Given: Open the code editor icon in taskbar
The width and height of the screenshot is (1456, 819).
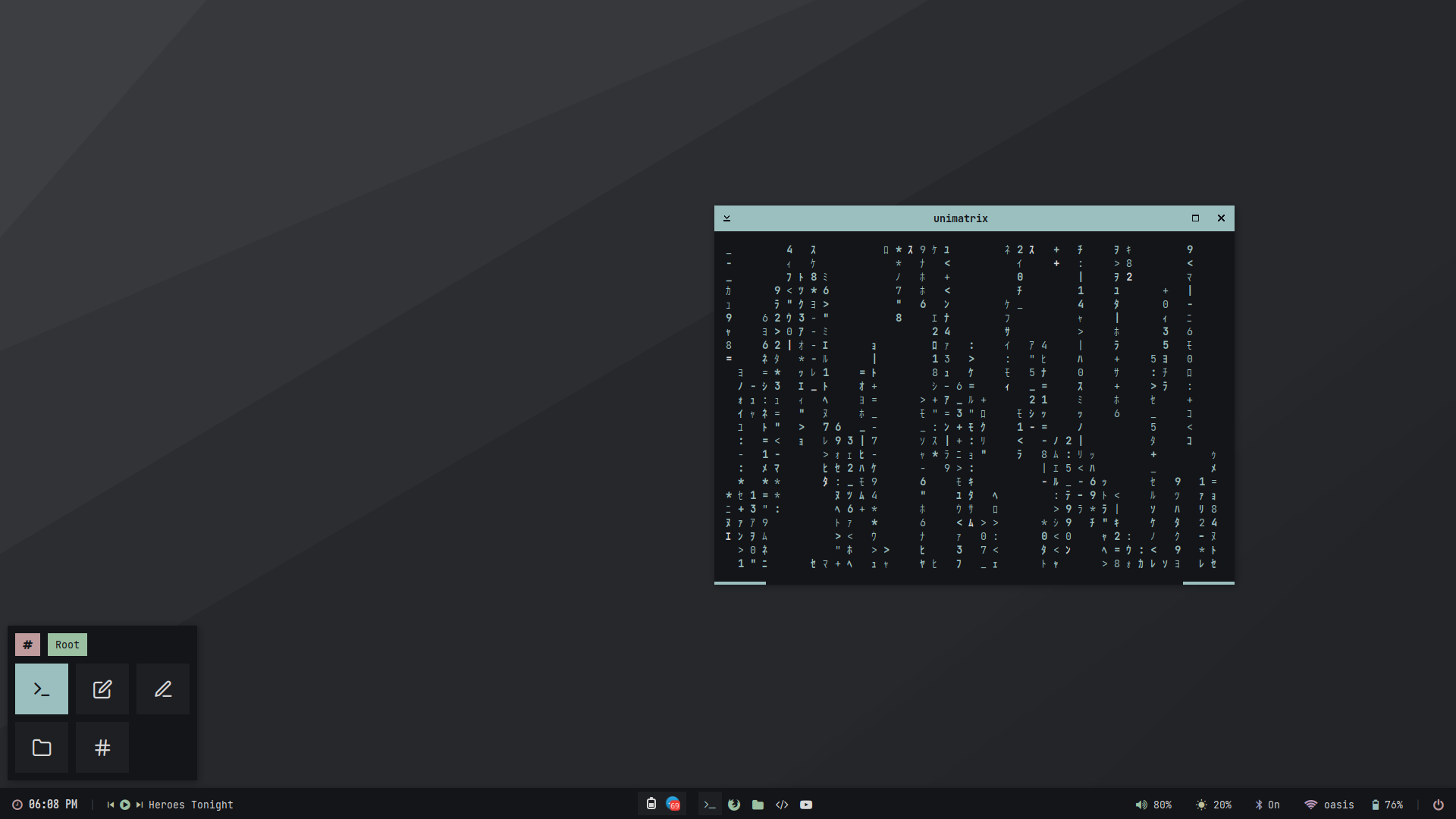Looking at the screenshot, I should tap(782, 805).
